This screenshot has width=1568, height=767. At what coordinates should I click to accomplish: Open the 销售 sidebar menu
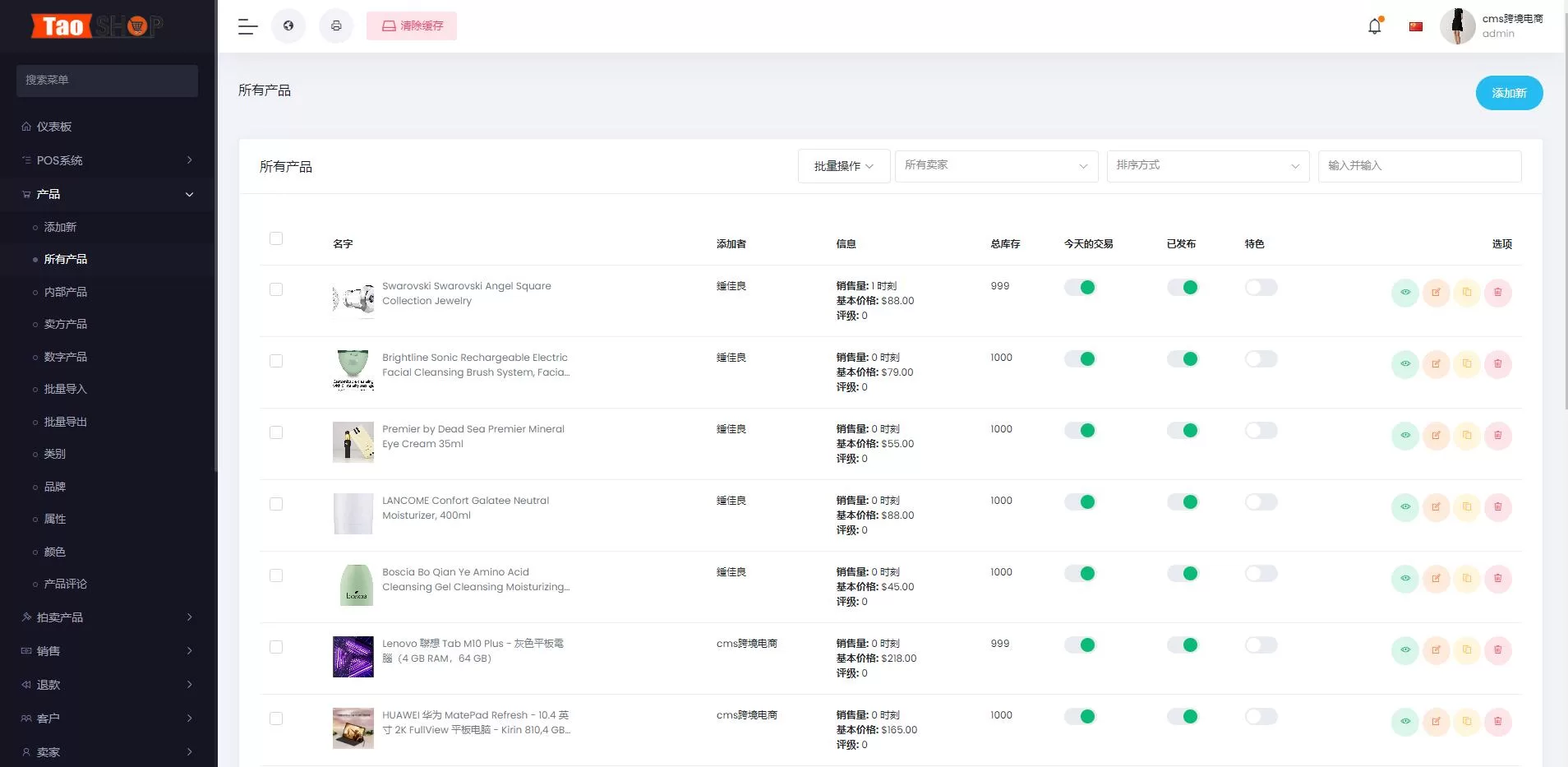(x=47, y=650)
